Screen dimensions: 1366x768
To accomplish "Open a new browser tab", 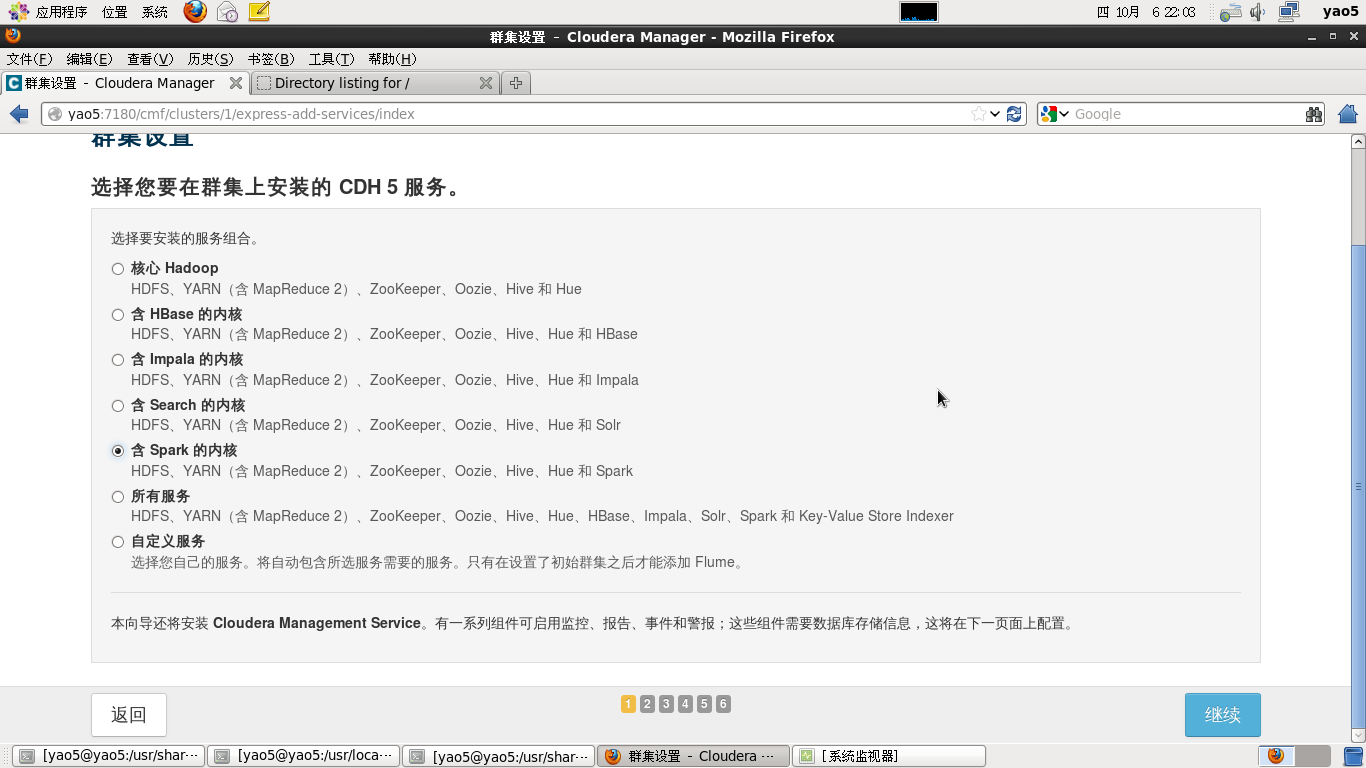I will pos(516,83).
